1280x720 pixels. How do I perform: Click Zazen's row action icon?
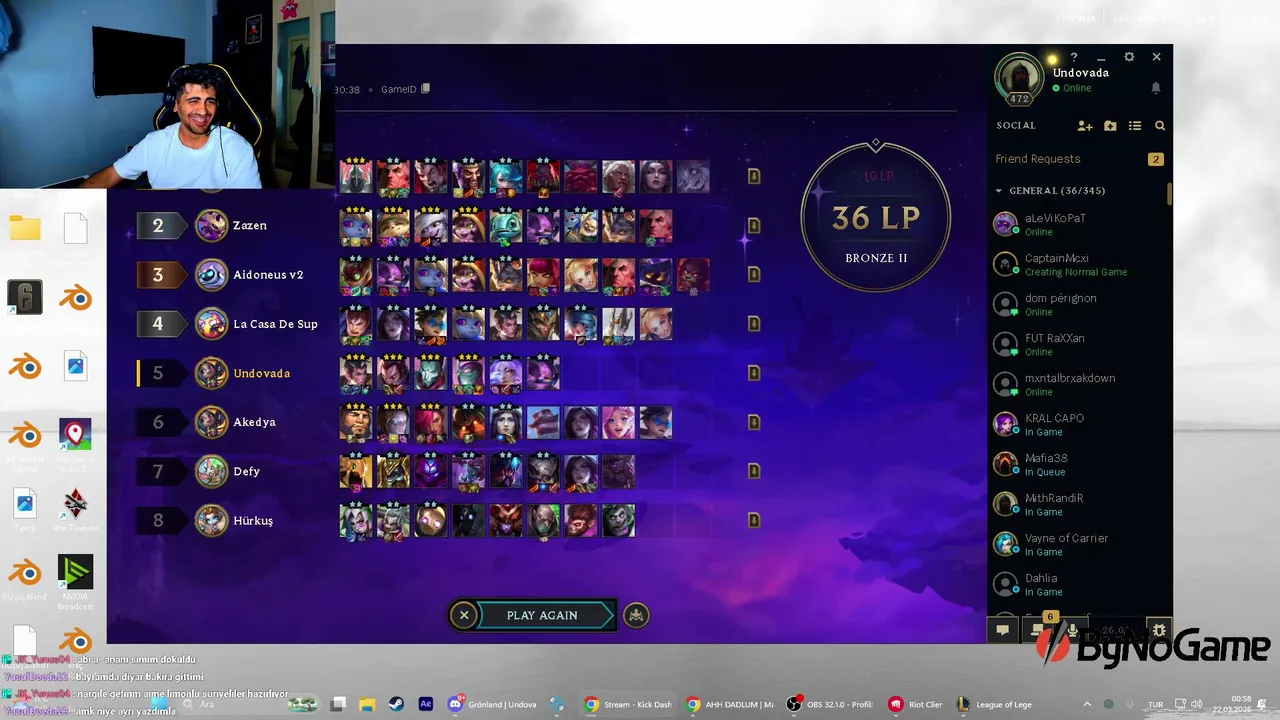pyautogui.click(x=754, y=225)
